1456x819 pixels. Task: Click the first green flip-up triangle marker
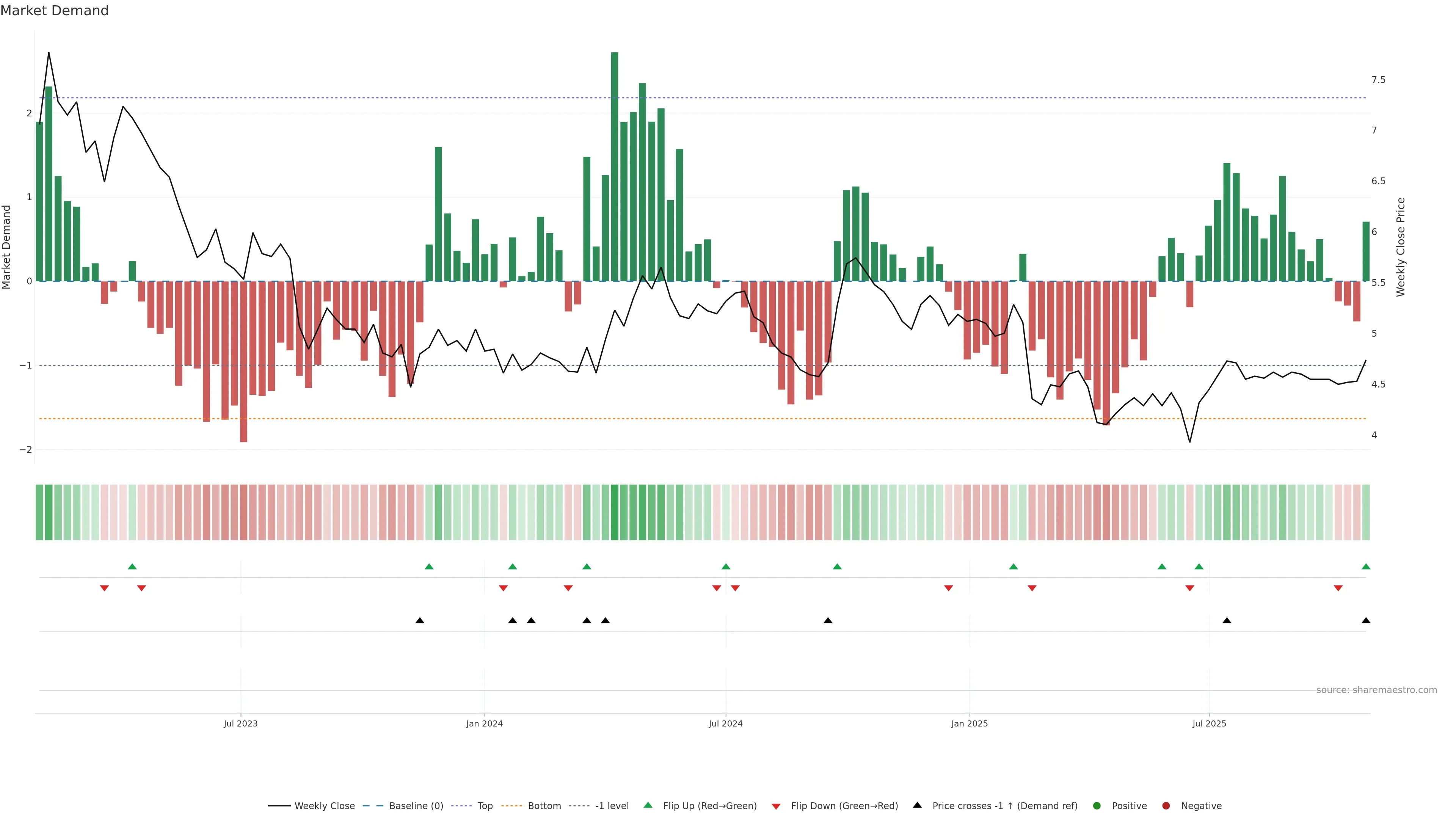pos(132,567)
